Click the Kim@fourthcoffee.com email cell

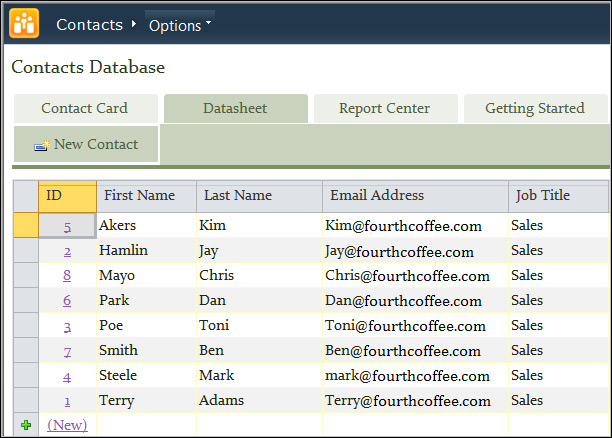[414, 226]
